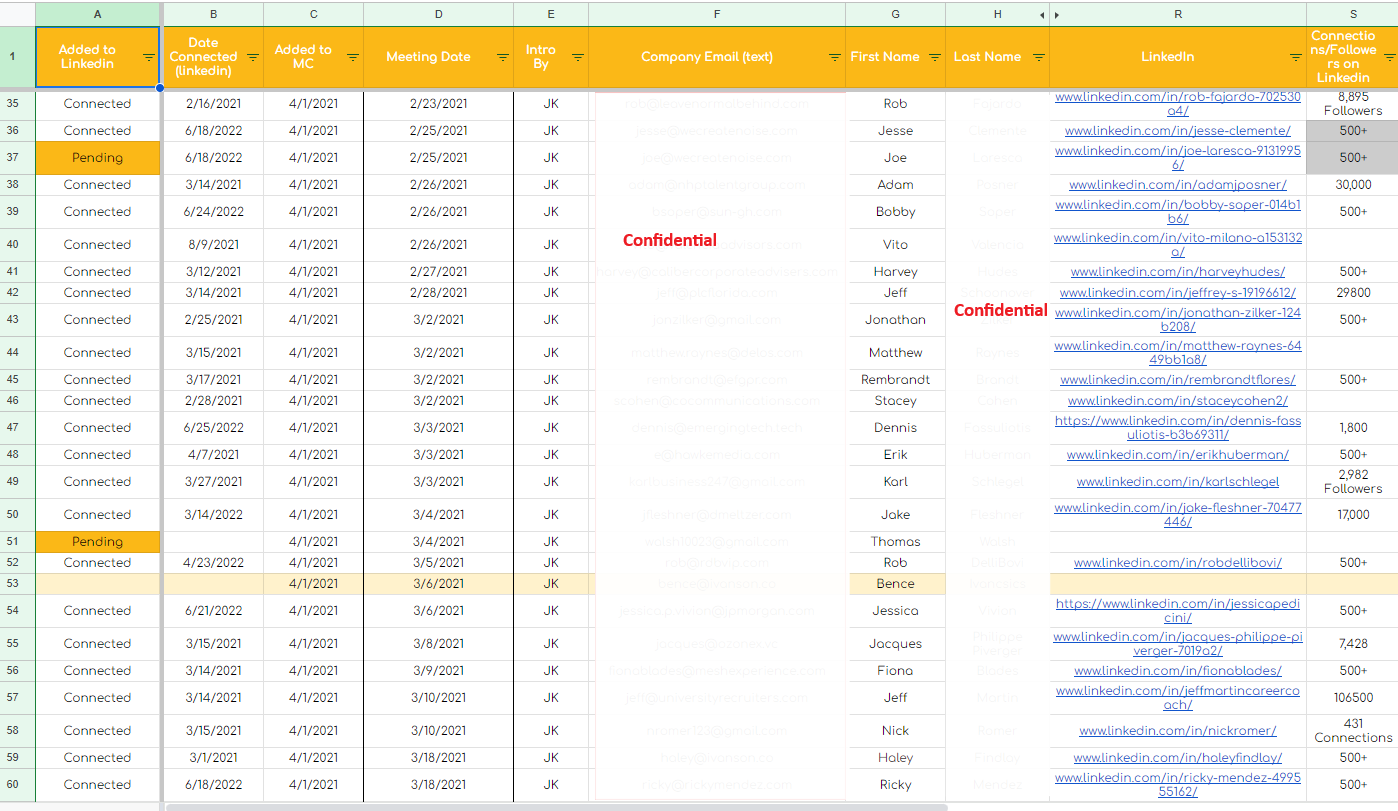The height and width of the screenshot is (811, 1398).
Task: Click the 'Company Email (text)' header cell
Action: pos(717,57)
